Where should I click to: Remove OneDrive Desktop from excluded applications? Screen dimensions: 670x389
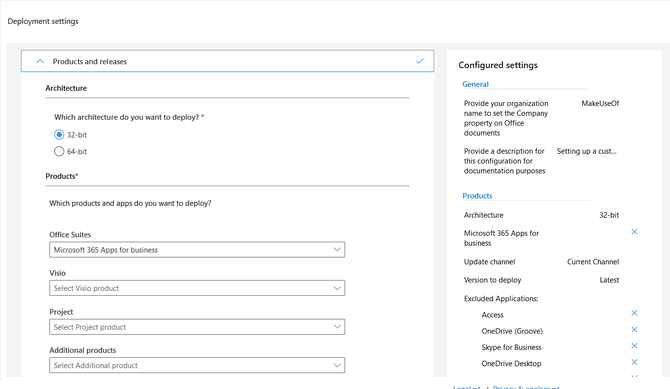tap(635, 362)
